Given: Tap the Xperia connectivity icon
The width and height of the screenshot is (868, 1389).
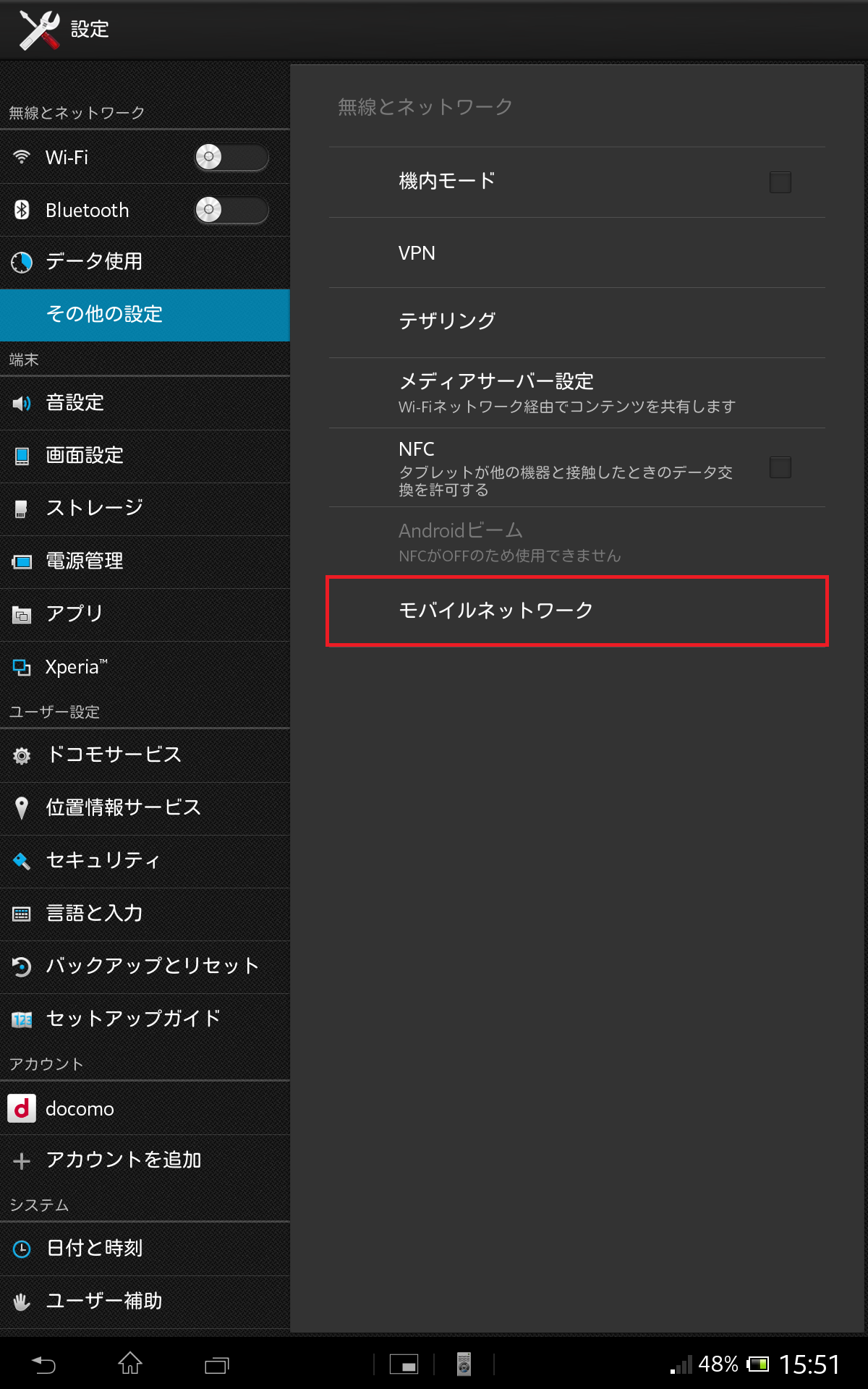Looking at the screenshot, I should coord(22,667).
